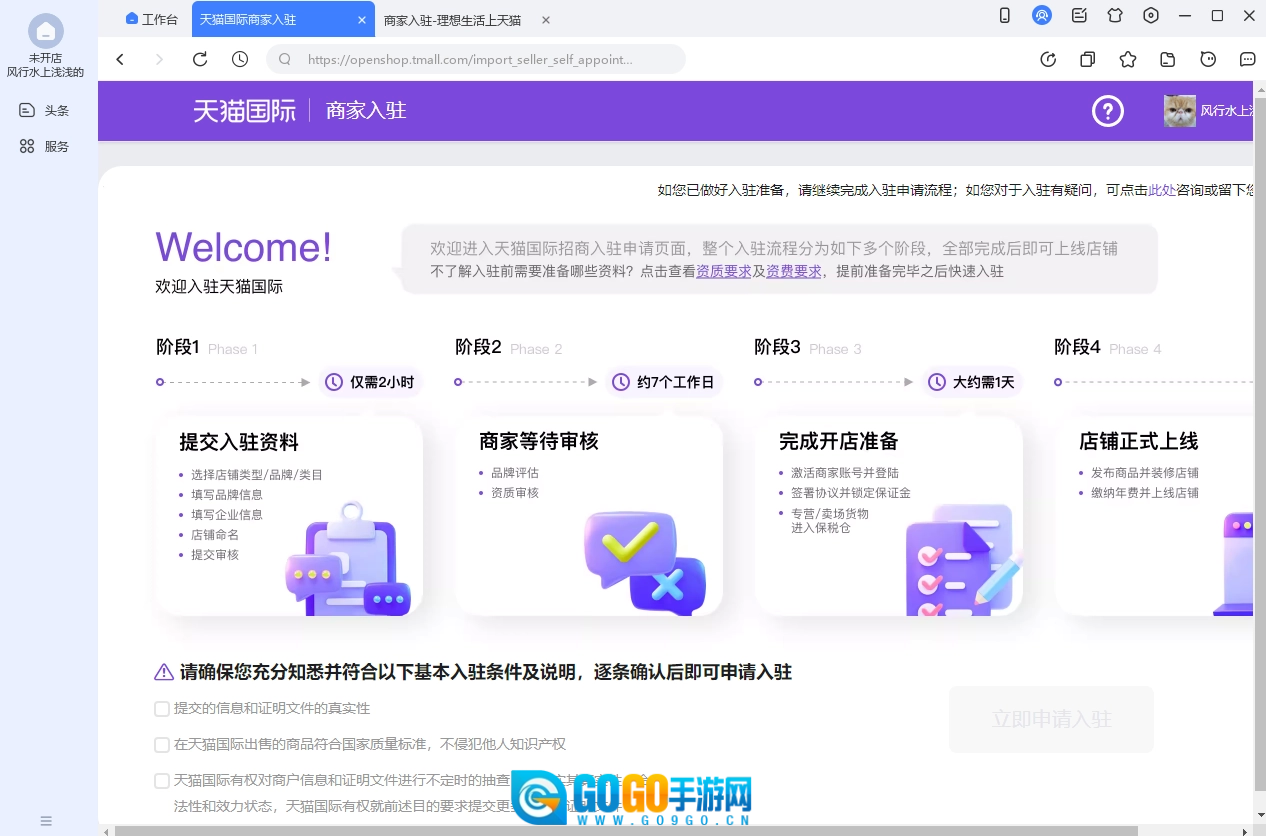Expand the sidebar hamburger menu at bottom

[x=46, y=821]
